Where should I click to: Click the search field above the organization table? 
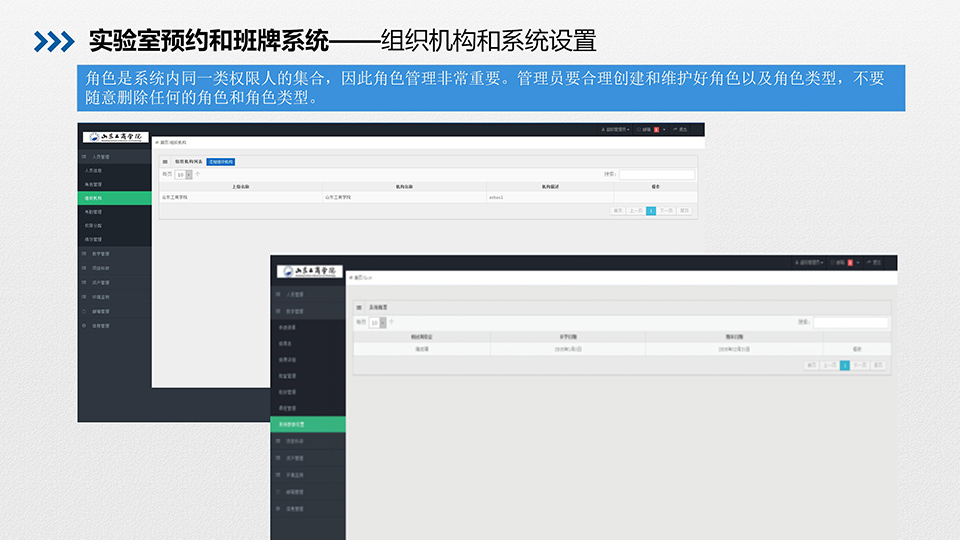tap(656, 174)
